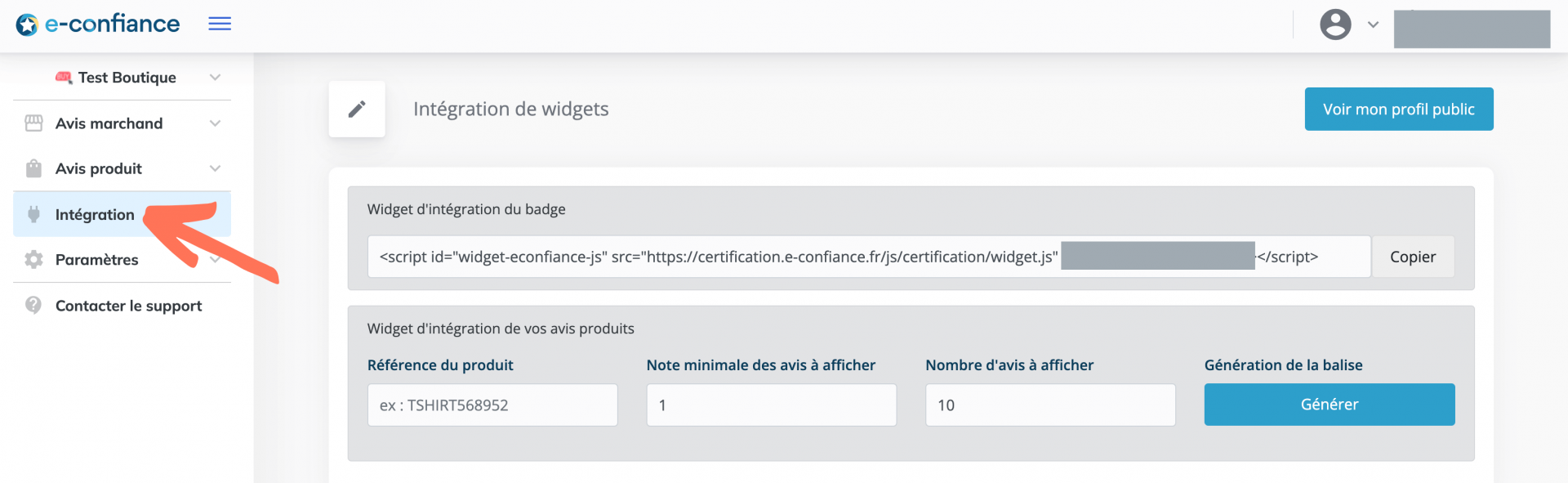The height and width of the screenshot is (483, 1568).
Task: Focus the Nombre d'avis à afficher field
Action: [1050, 405]
